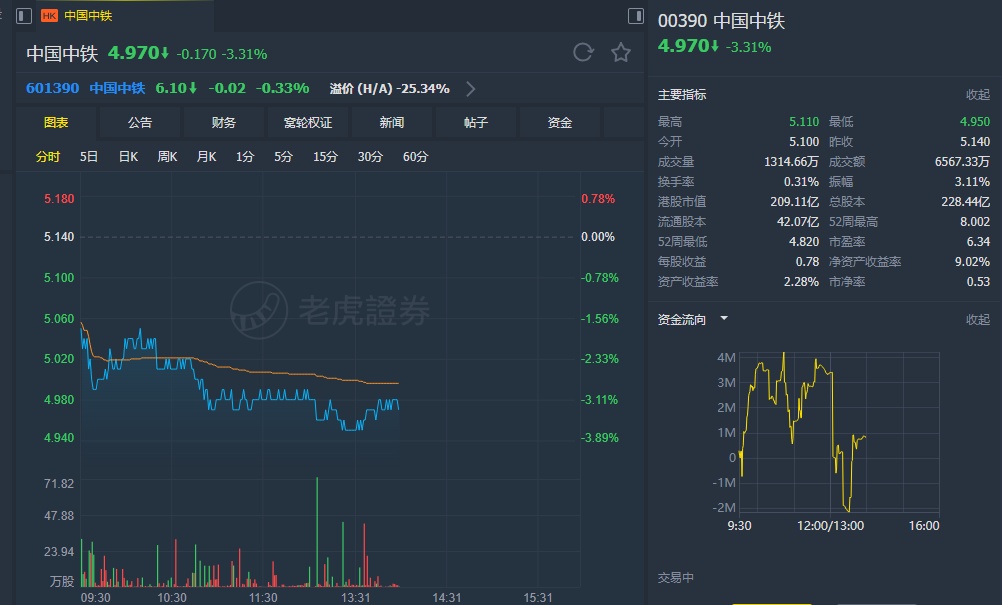
Task: Click the 港股市值 value 209.11亿
Action: (x=794, y=202)
